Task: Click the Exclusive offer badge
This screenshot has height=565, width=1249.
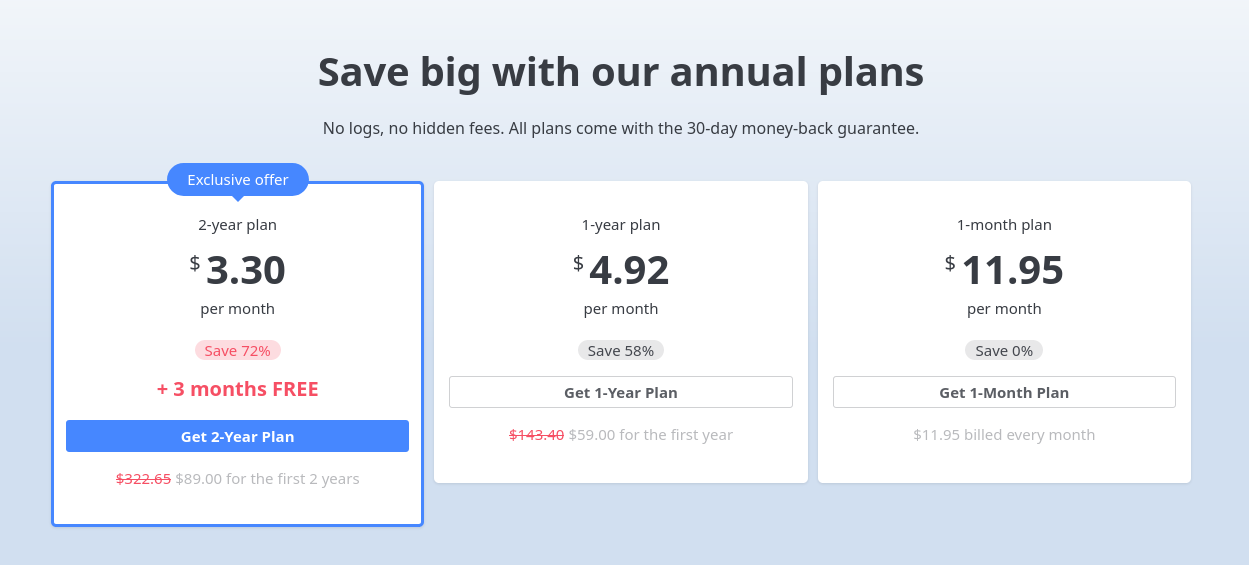Action: tap(238, 180)
